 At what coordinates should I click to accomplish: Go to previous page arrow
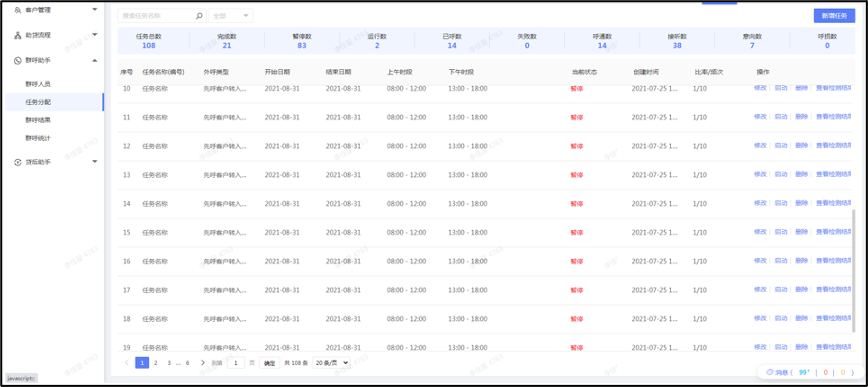[x=127, y=363]
